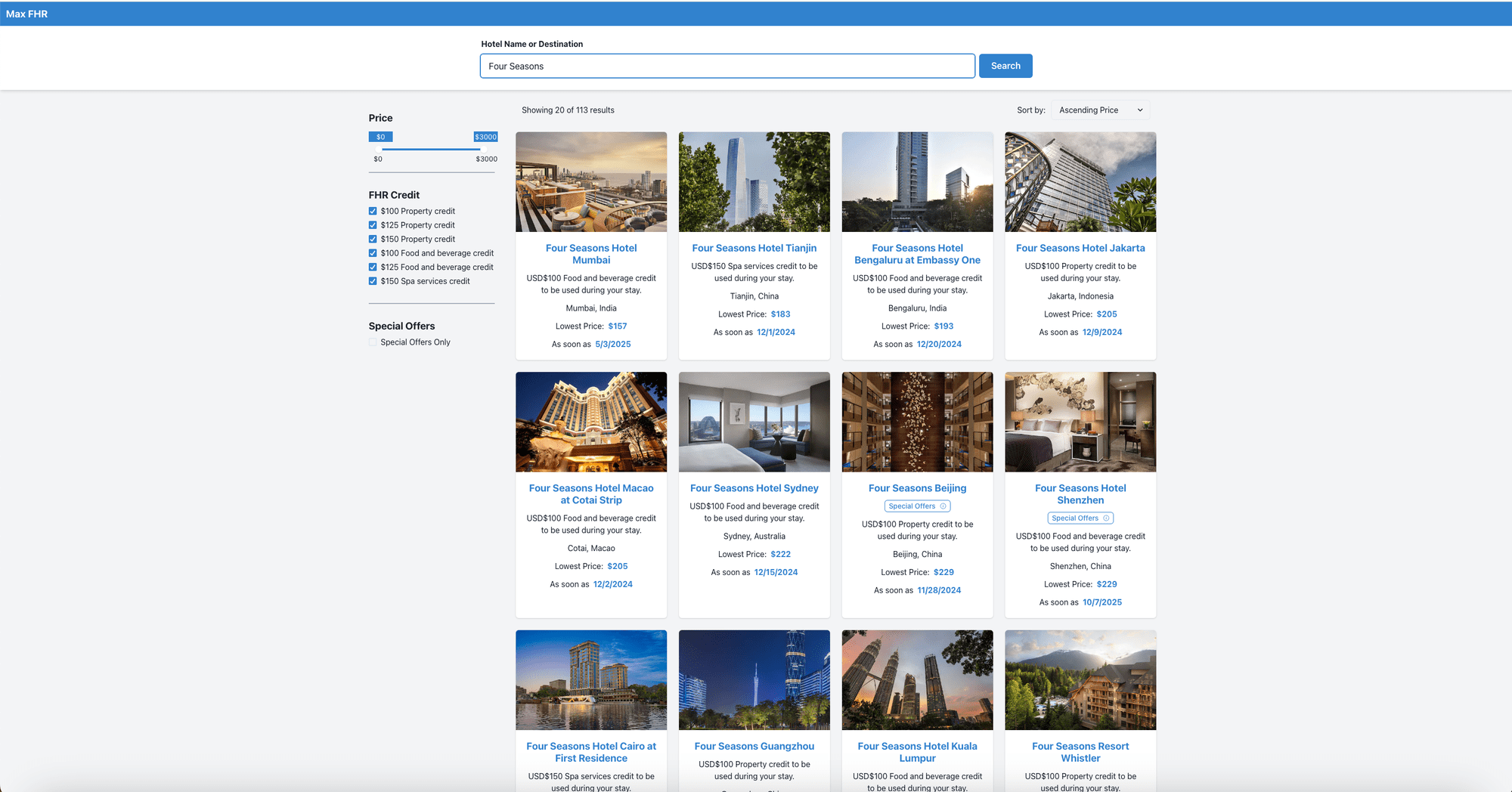Screen dimensions: 1512x792
Task: Toggle $125 Food and beverage credit checkbox
Action: pyautogui.click(x=373, y=268)
